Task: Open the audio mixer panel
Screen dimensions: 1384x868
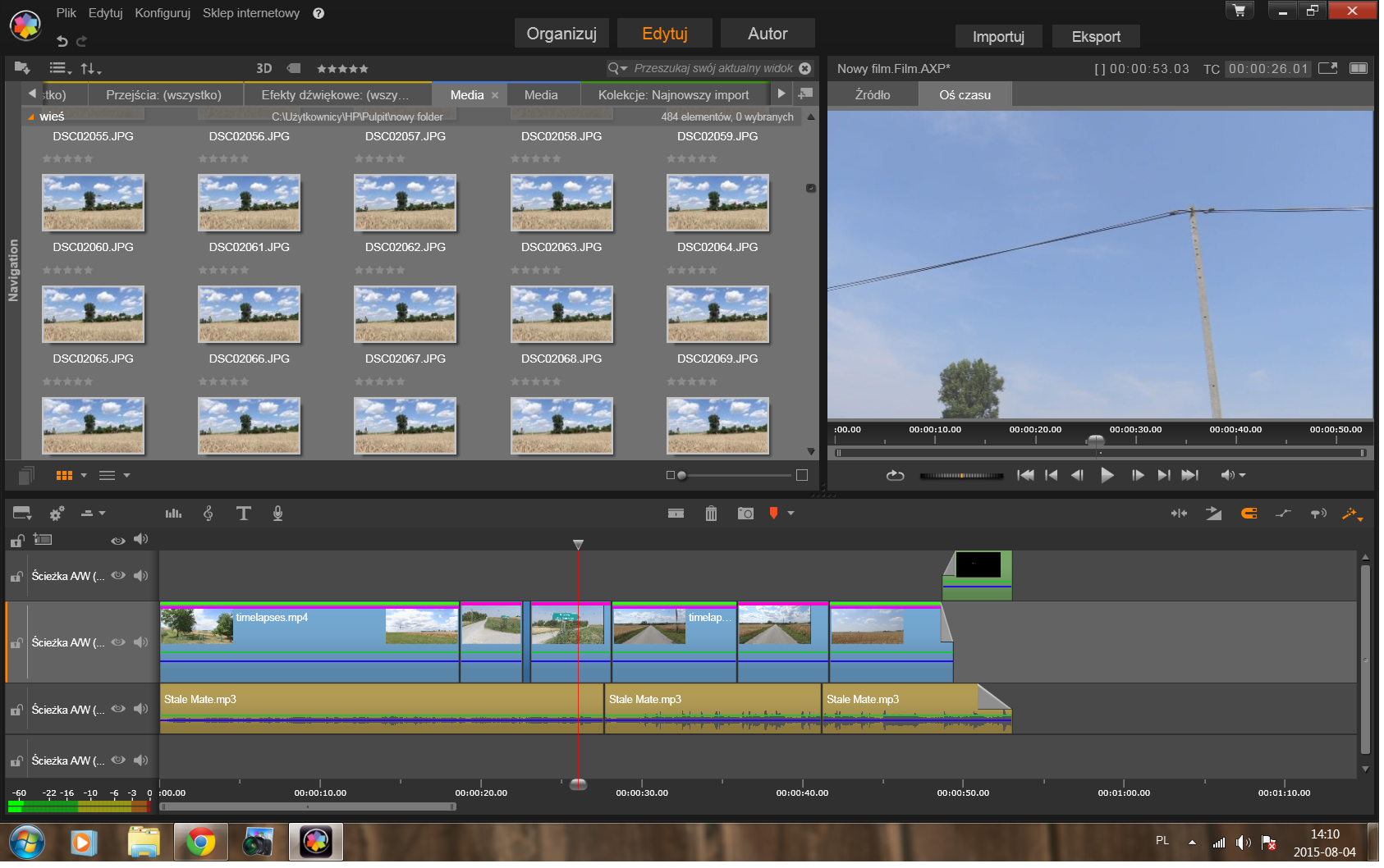Action: [x=173, y=513]
